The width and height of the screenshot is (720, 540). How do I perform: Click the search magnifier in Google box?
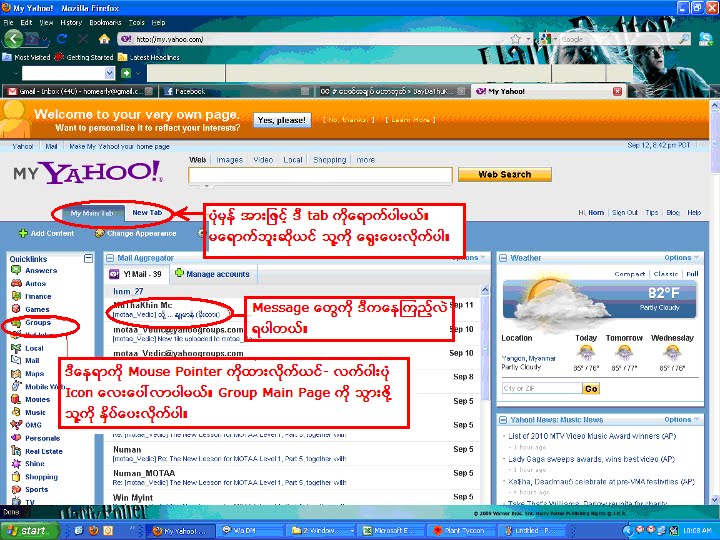click(684, 39)
